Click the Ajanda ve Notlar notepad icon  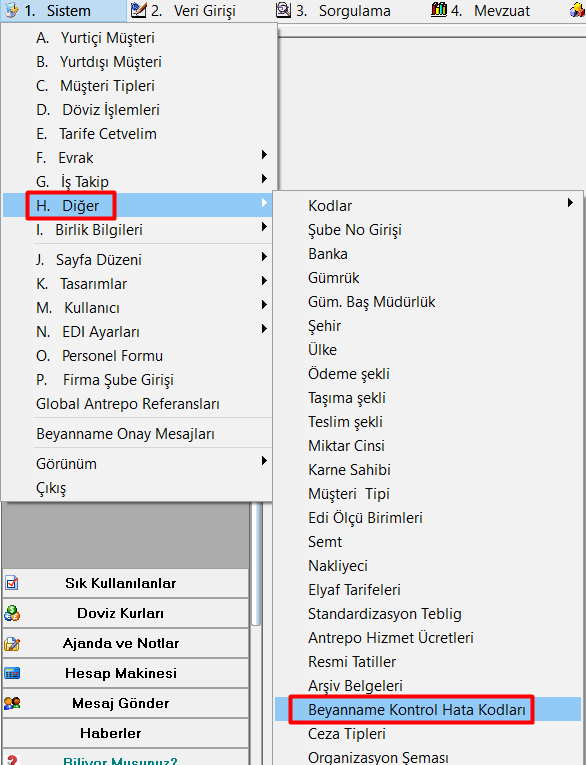click(x=12, y=643)
